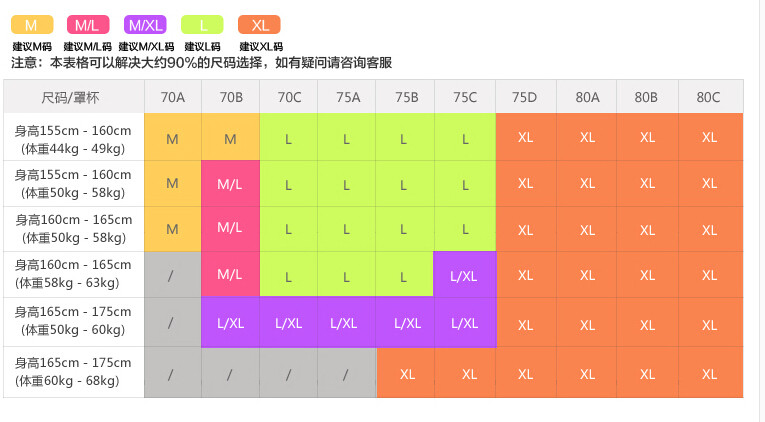The image size is (765, 422).
Task: Click the 80C column header
Action: point(709,97)
